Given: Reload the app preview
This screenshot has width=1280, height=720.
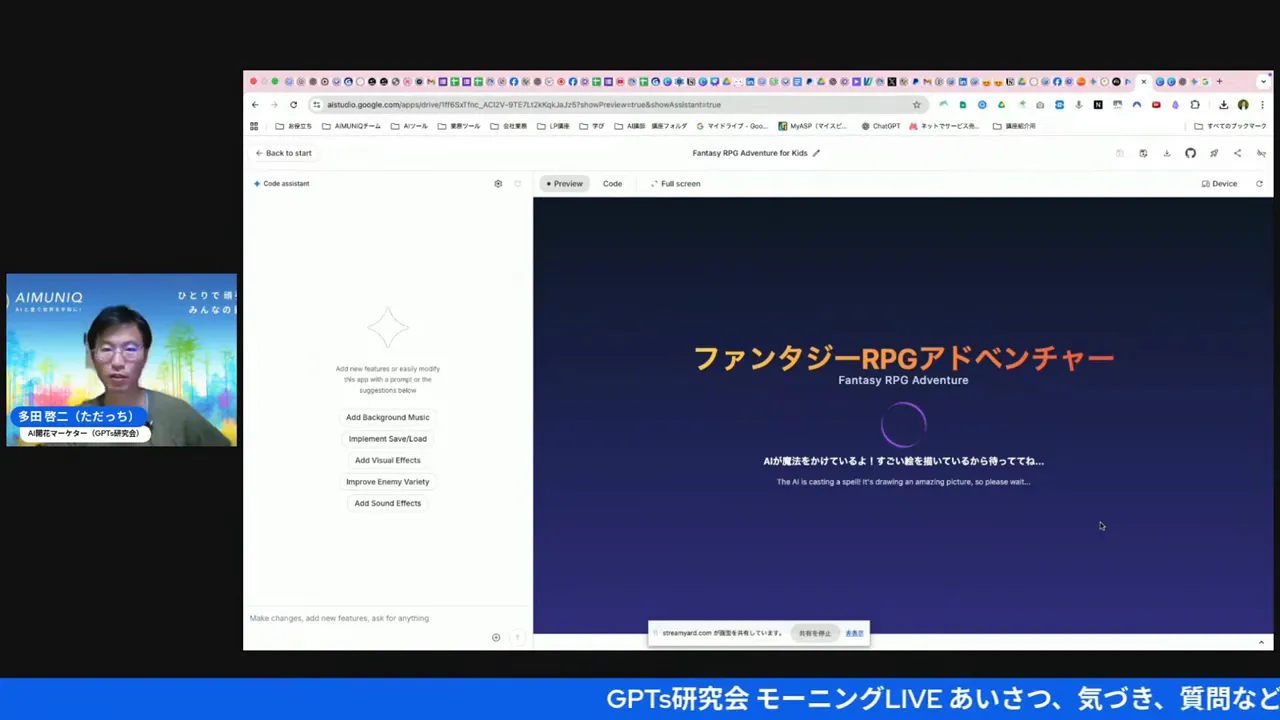Looking at the screenshot, I should pos(1259,184).
